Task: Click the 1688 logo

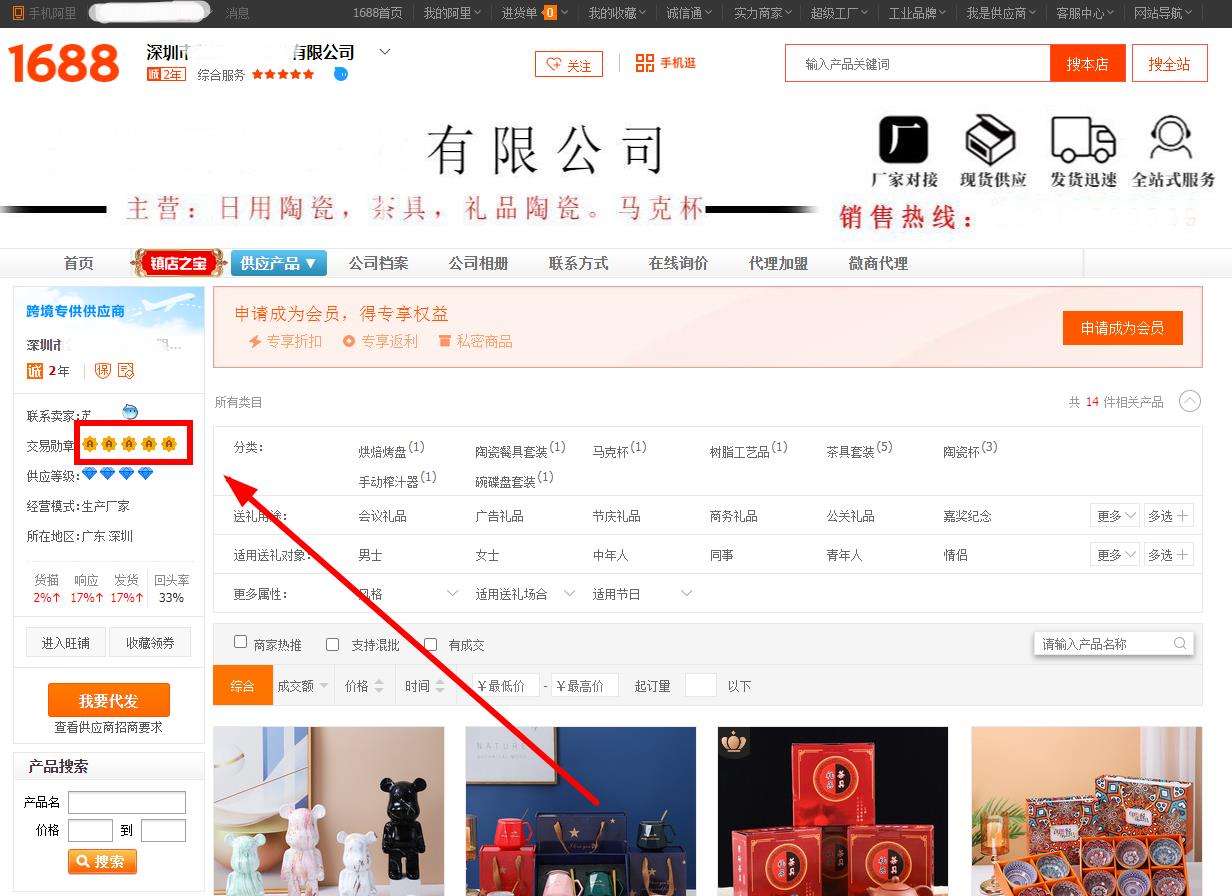Action: point(64,64)
